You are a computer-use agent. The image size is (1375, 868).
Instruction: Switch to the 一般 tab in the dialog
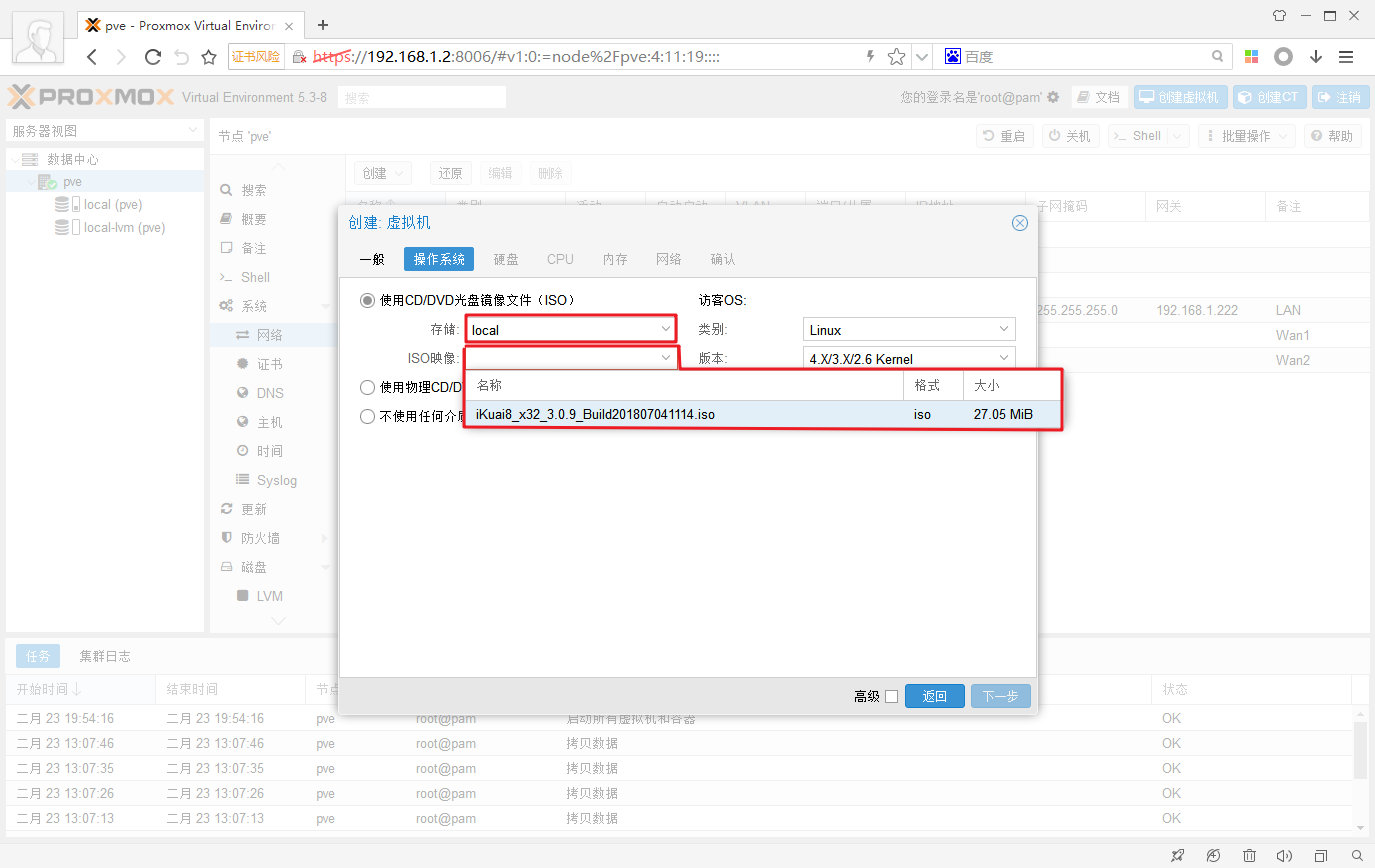(371, 259)
